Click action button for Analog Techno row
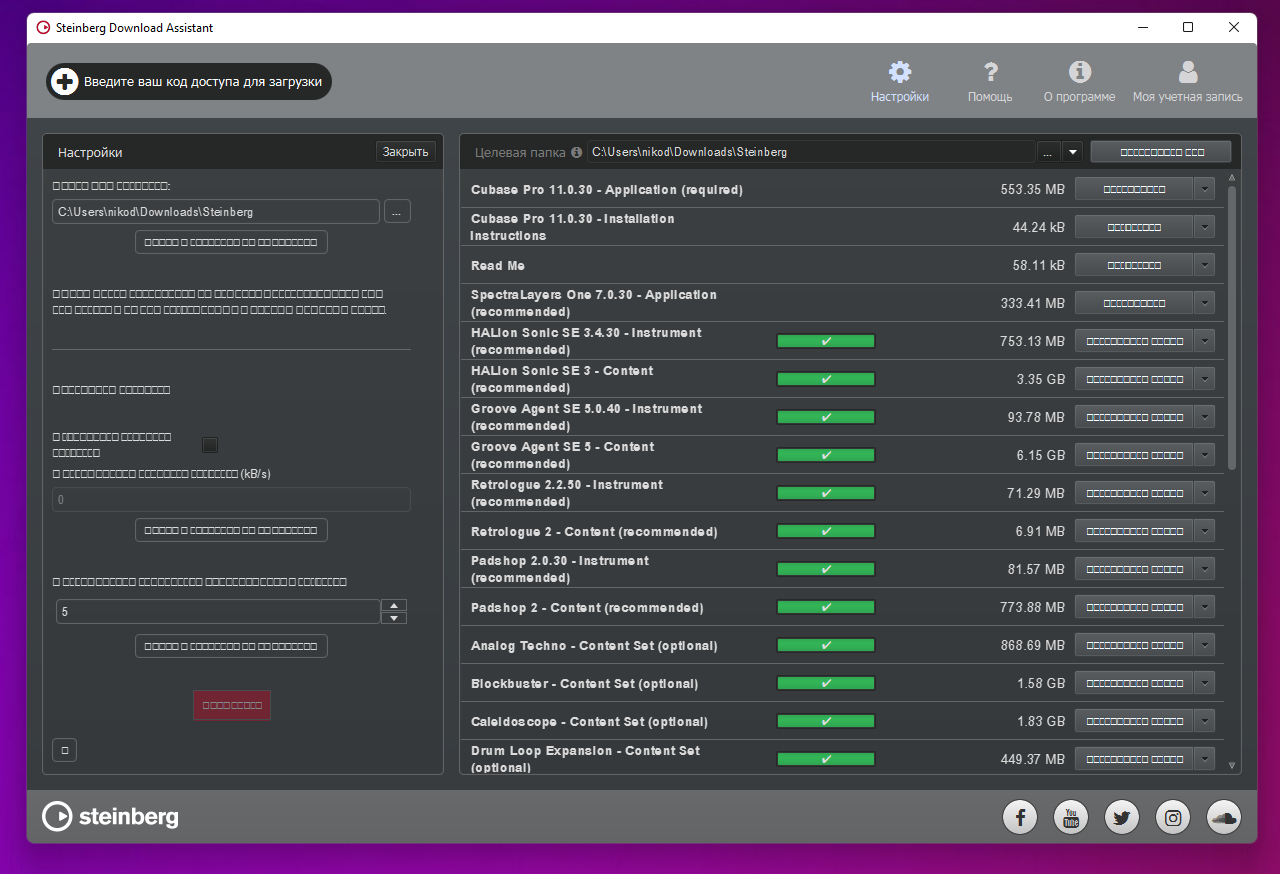This screenshot has width=1280, height=874. coord(1134,645)
